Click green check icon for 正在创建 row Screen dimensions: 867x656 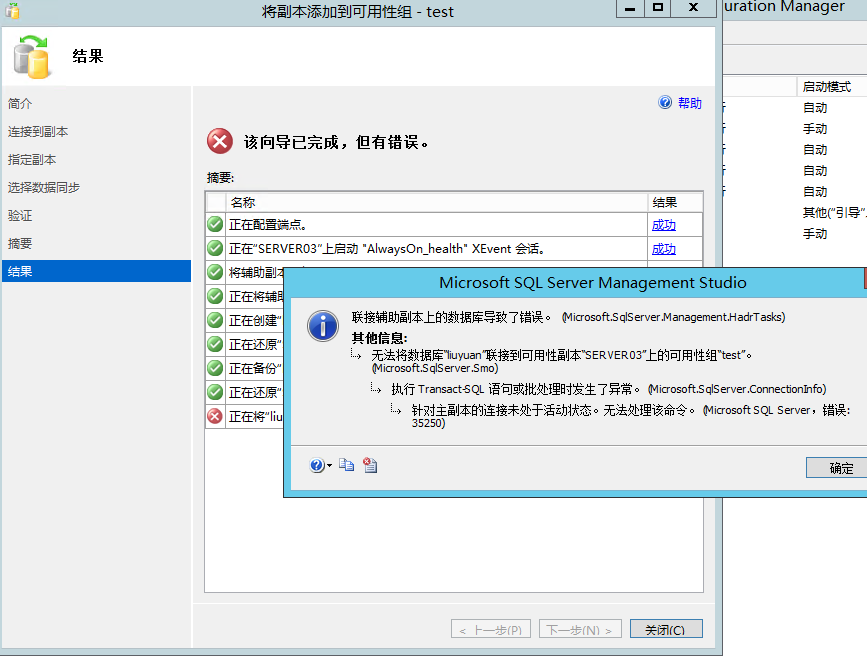click(x=215, y=320)
